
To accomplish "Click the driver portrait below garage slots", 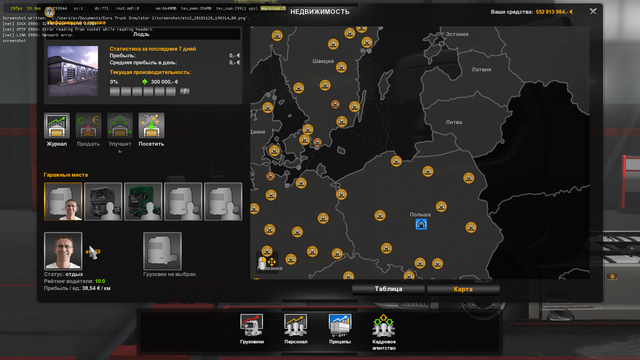I will click(x=63, y=251).
